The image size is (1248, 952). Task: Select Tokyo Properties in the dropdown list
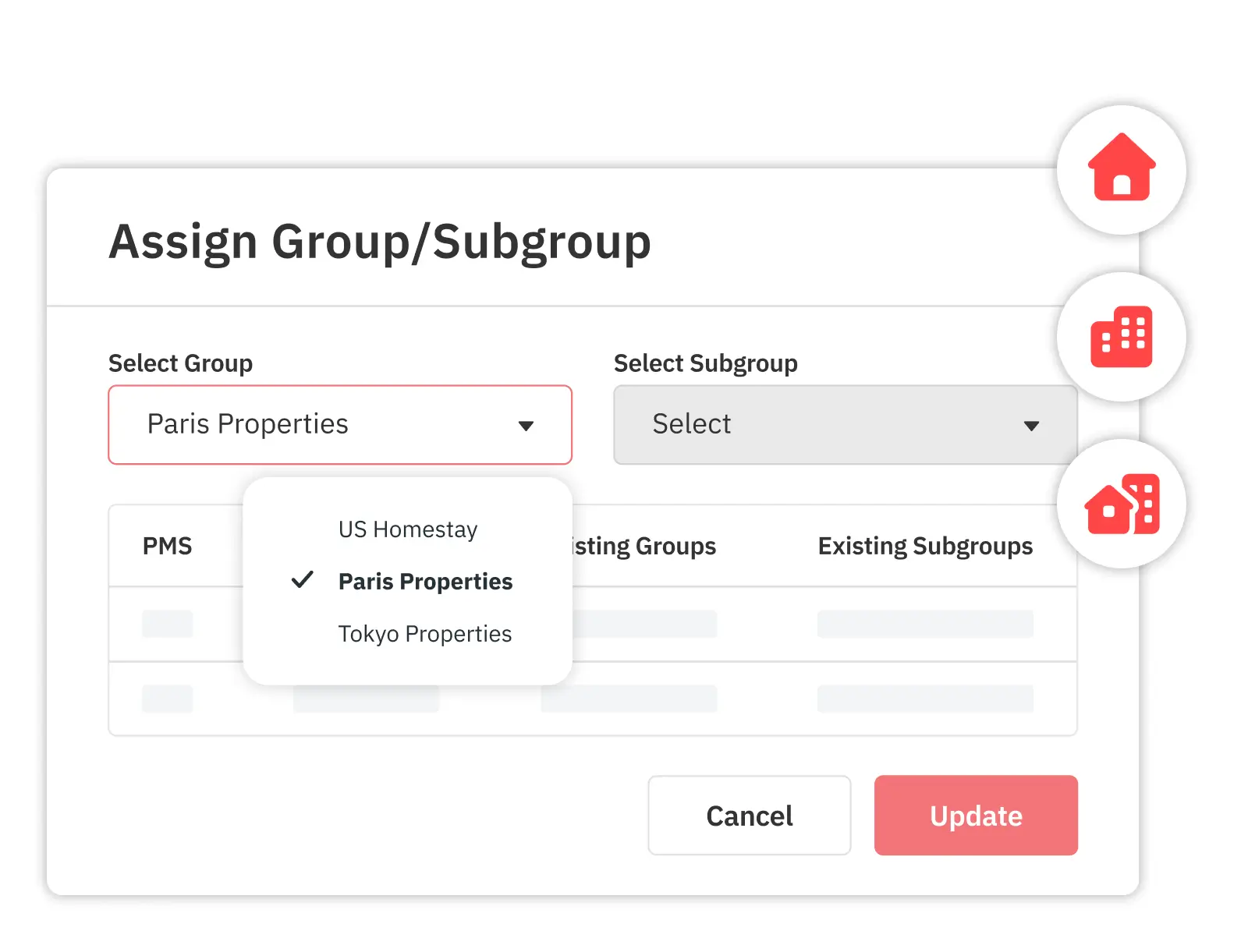[x=424, y=633]
